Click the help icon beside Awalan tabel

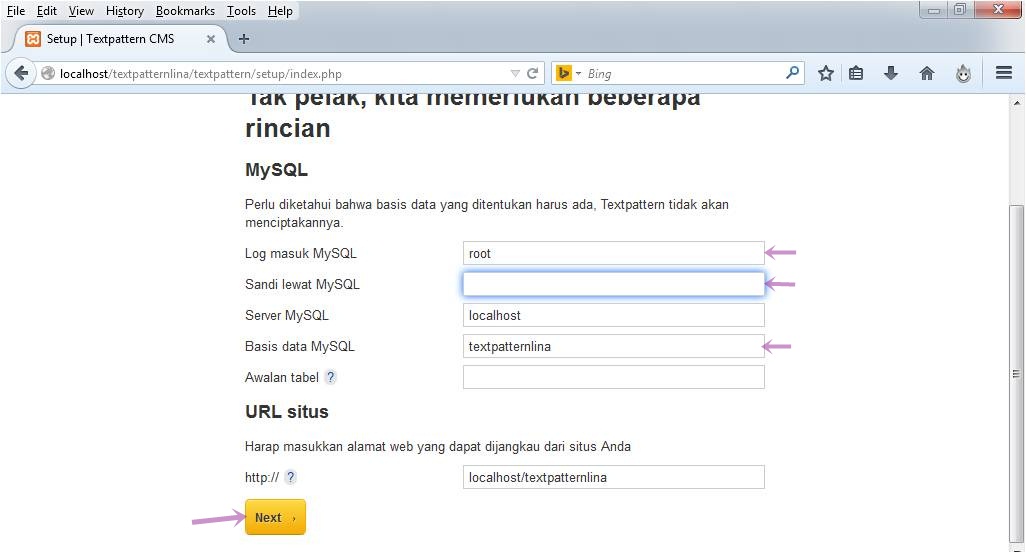click(330, 378)
